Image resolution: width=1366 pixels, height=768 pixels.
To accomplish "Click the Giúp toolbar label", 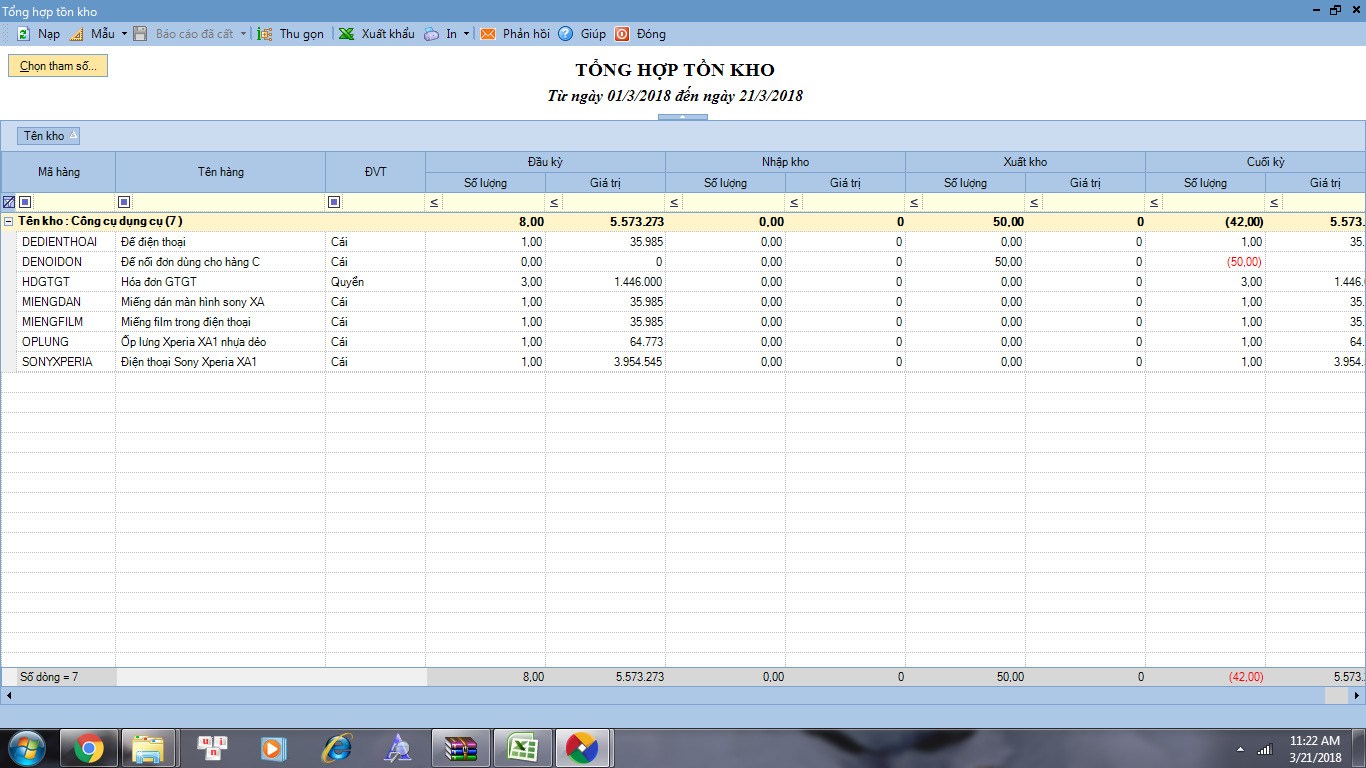I will click(x=593, y=34).
